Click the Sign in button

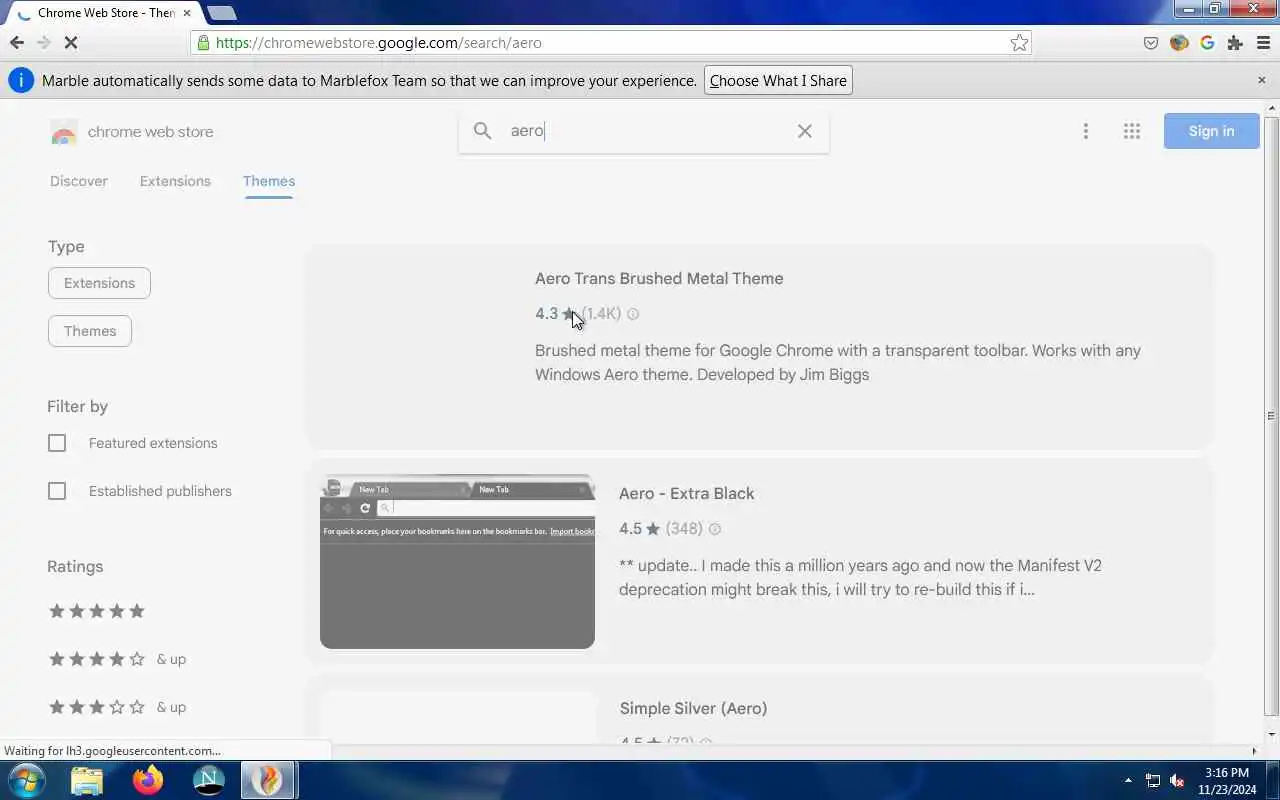pos(1211,131)
